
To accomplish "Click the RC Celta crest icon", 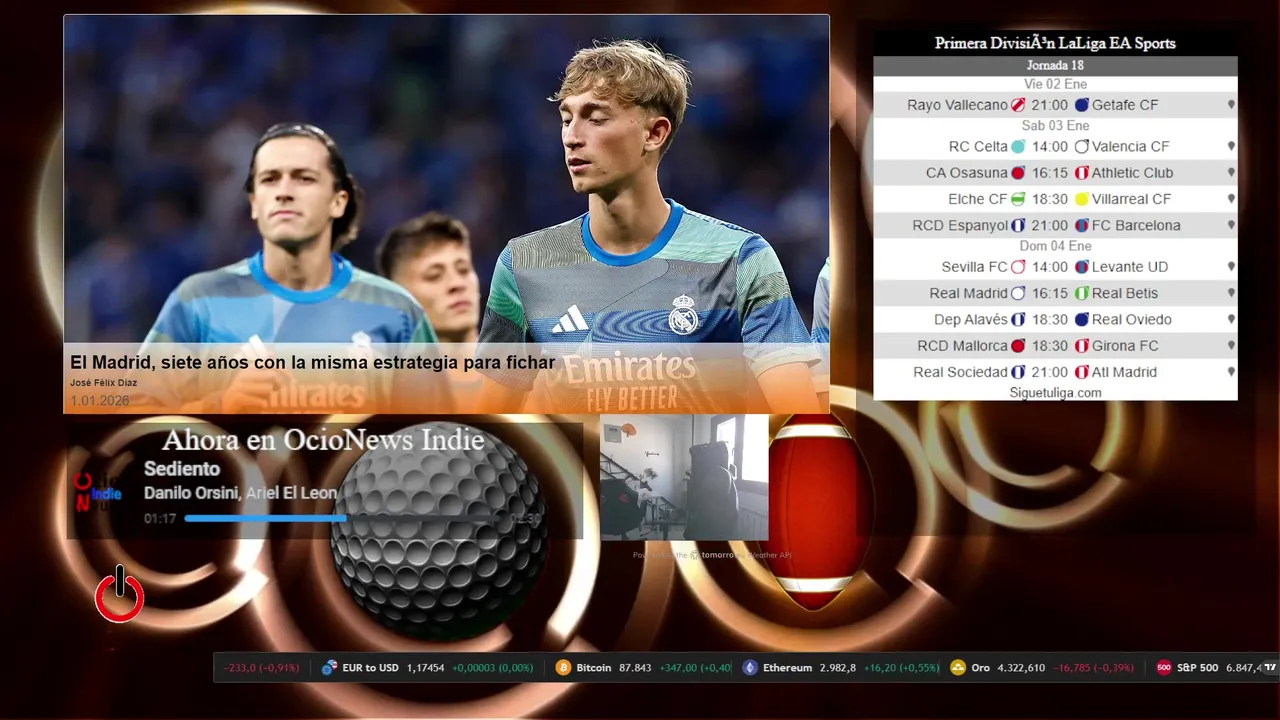I will coord(1018,146).
